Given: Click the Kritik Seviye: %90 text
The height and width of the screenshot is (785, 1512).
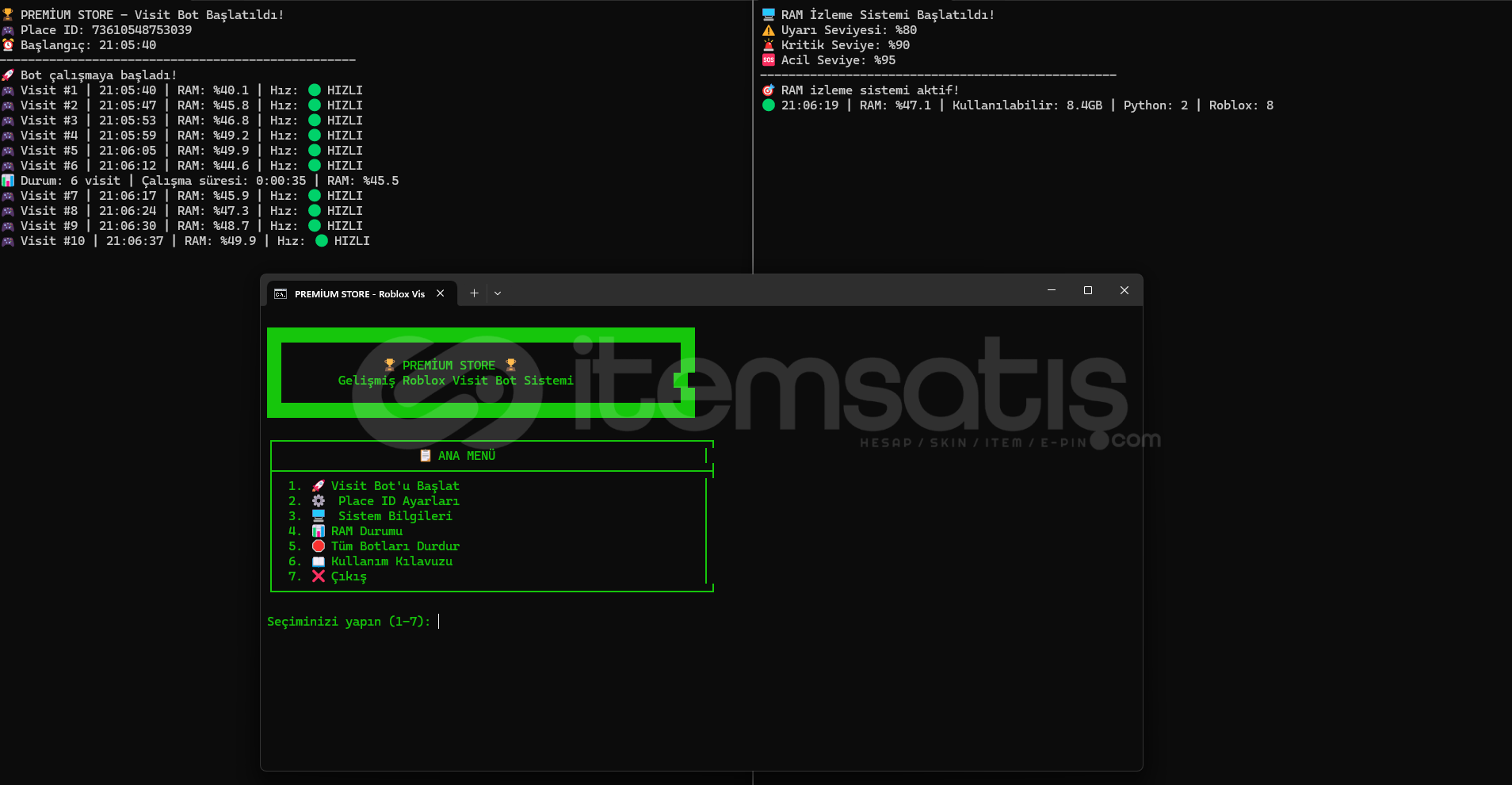Looking at the screenshot, I should [846, 45].
